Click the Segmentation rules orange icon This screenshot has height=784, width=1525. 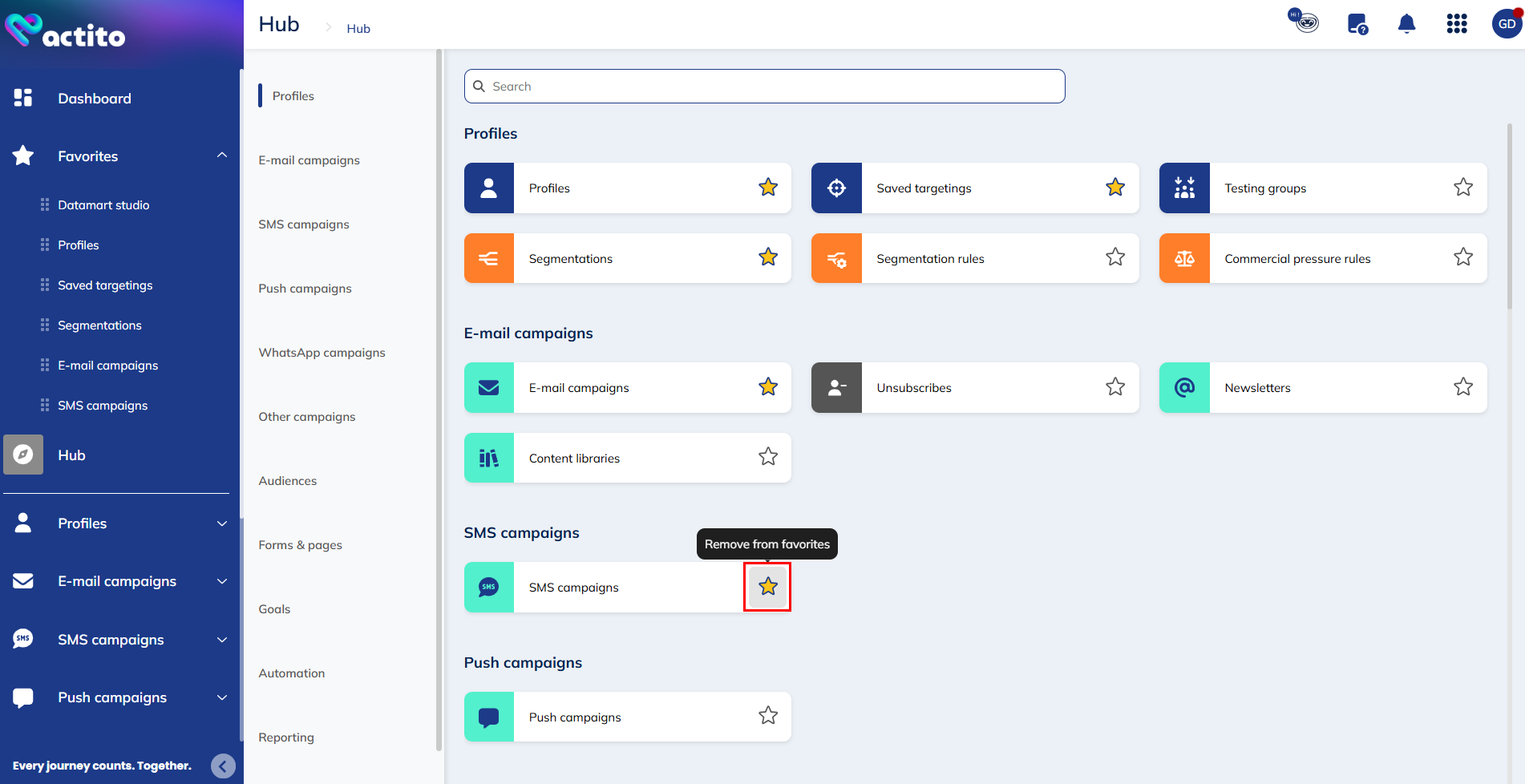coord(836,259)
